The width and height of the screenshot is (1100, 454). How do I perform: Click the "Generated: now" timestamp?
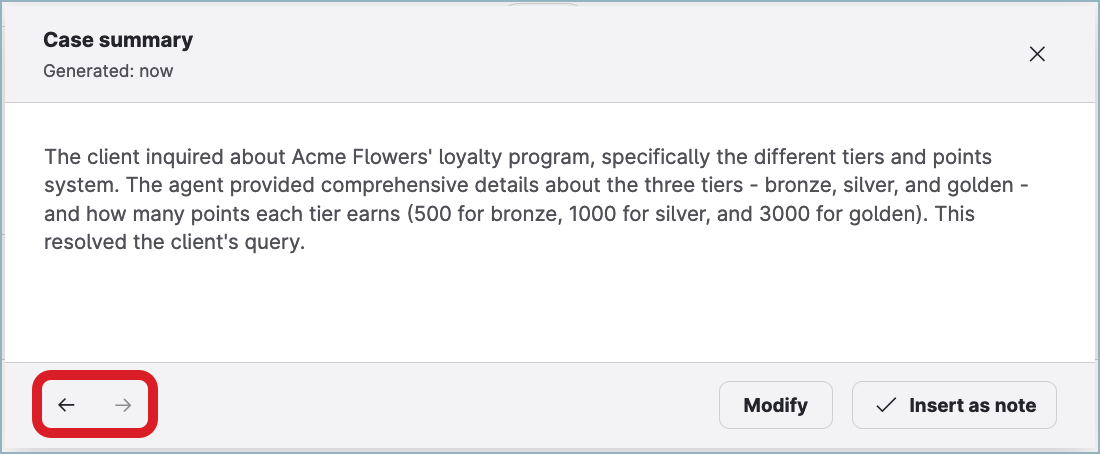coord(108,72)
